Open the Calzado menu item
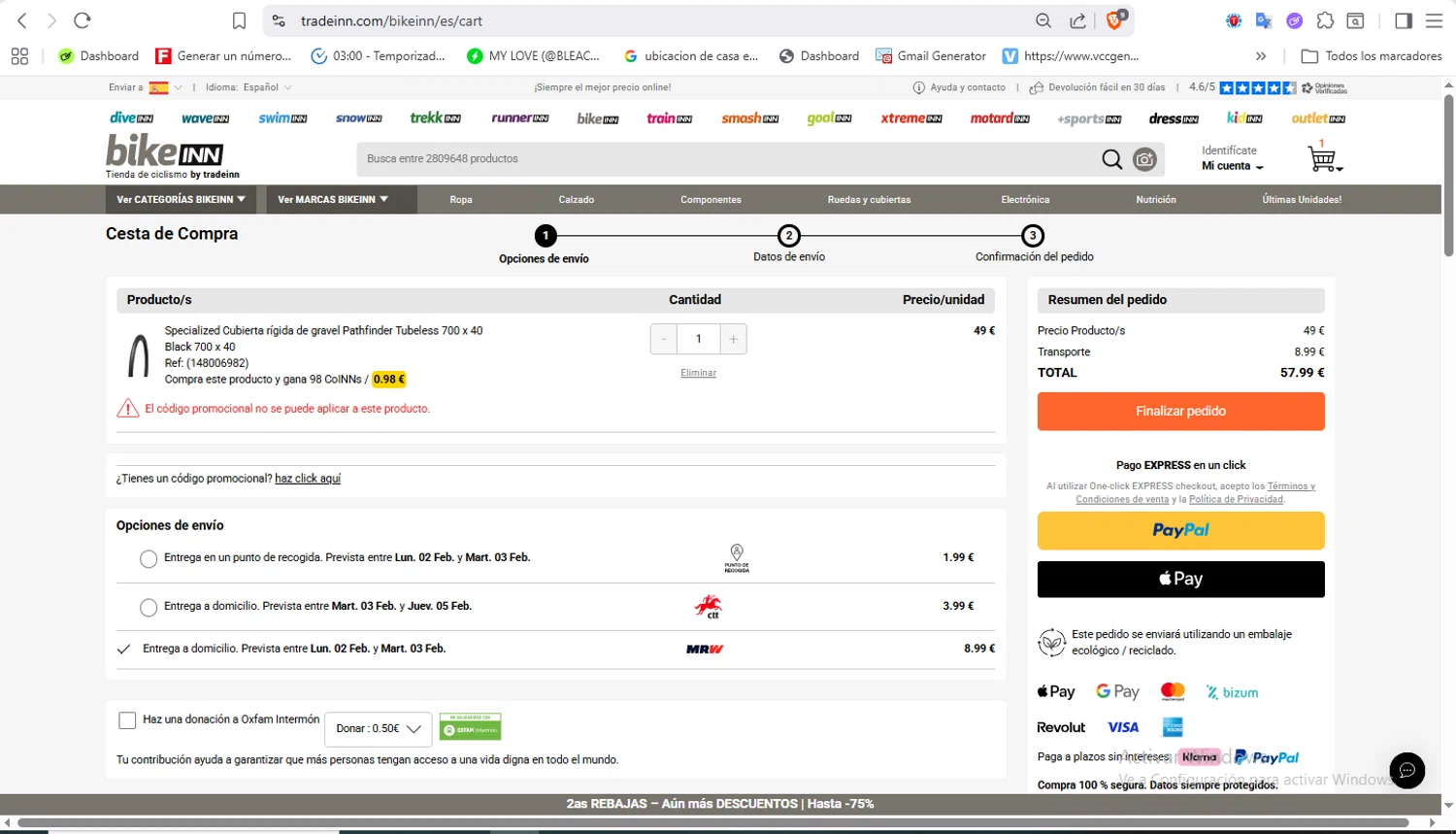 (x=577, y=200)
